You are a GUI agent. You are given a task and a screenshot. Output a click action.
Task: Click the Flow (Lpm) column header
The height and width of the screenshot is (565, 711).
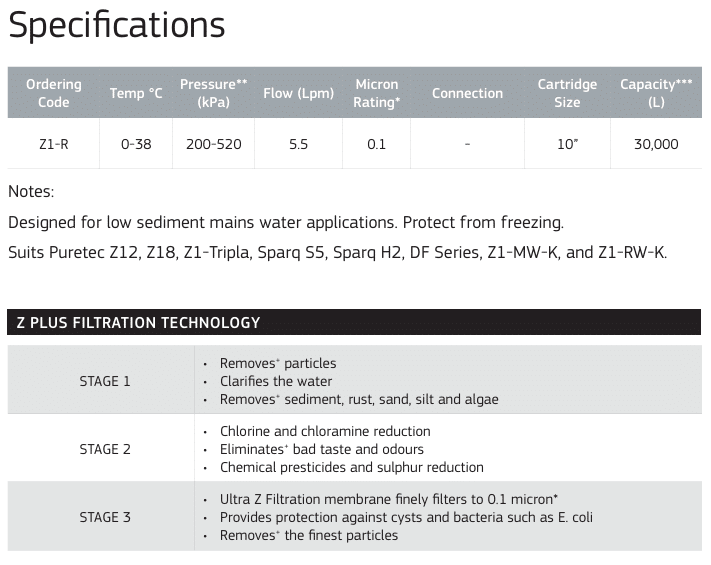click(298, 93)
